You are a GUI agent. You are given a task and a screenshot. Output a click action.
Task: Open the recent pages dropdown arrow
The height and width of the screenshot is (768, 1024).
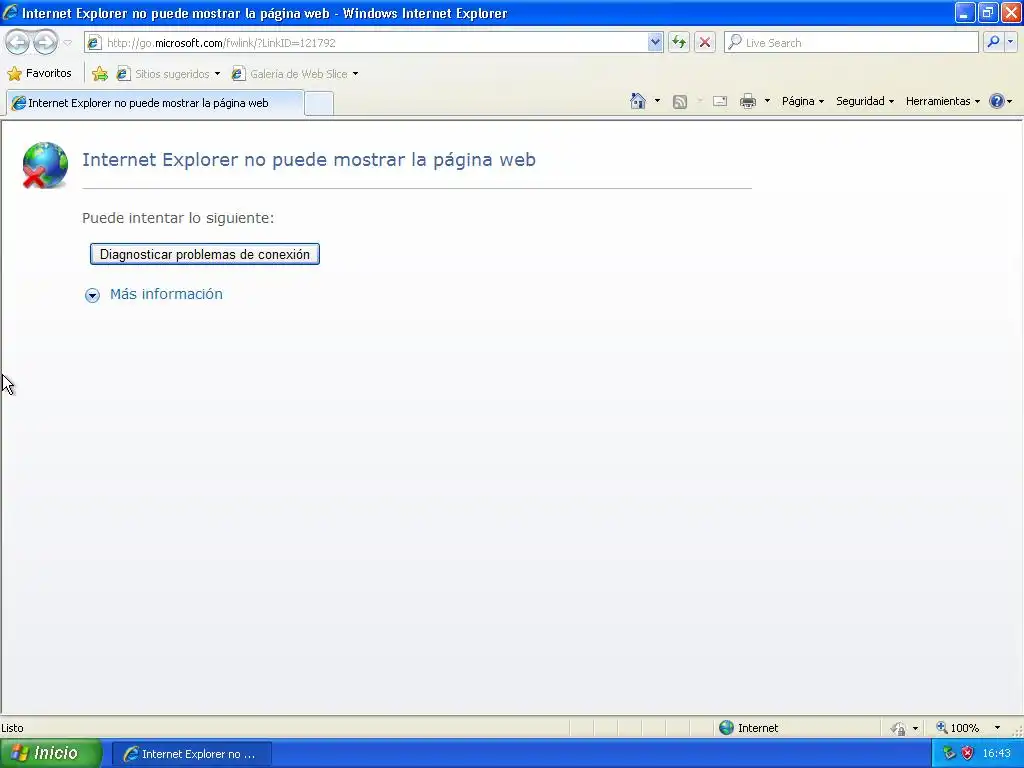tap(67, 43)
